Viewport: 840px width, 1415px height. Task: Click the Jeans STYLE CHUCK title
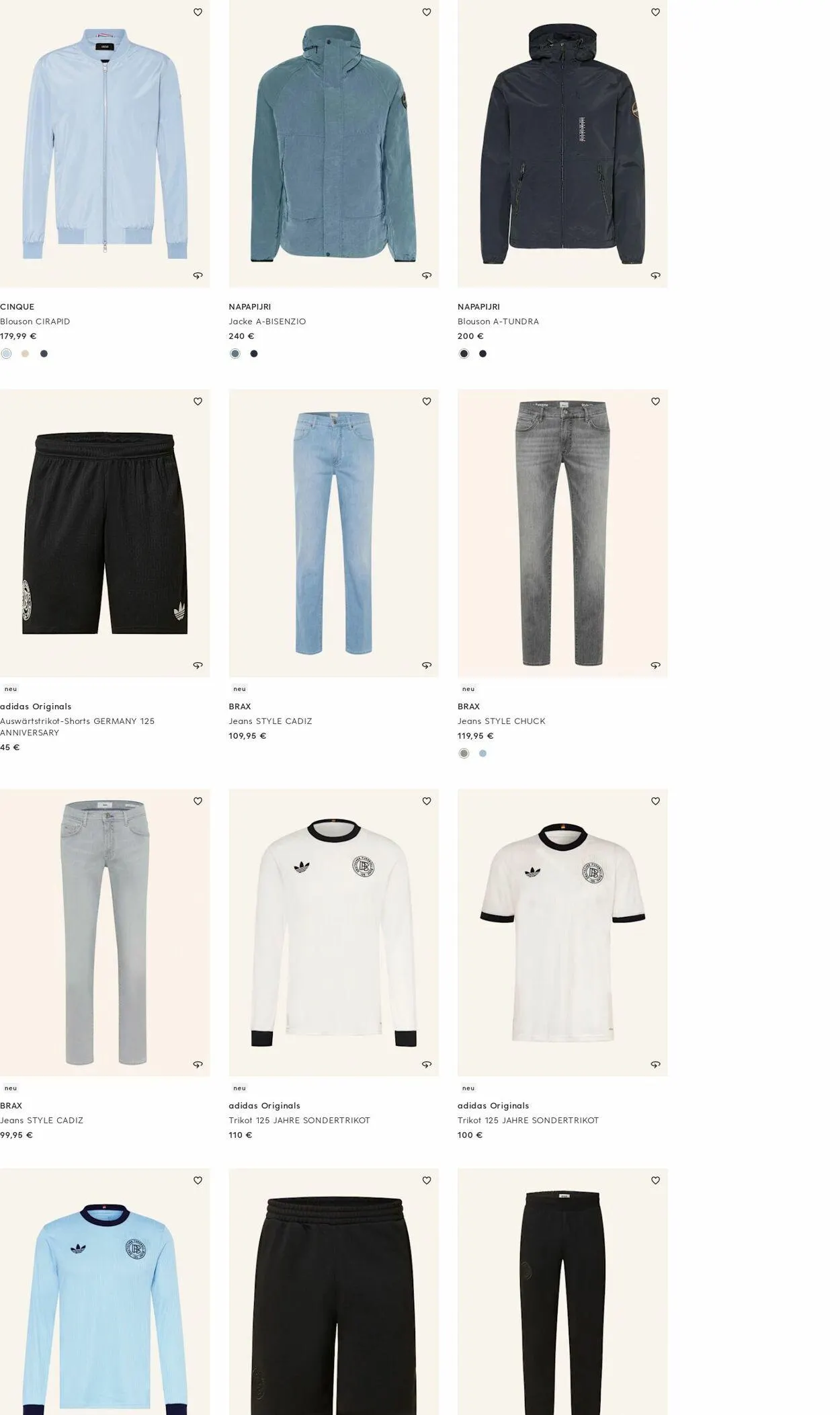tap(501, 721)
